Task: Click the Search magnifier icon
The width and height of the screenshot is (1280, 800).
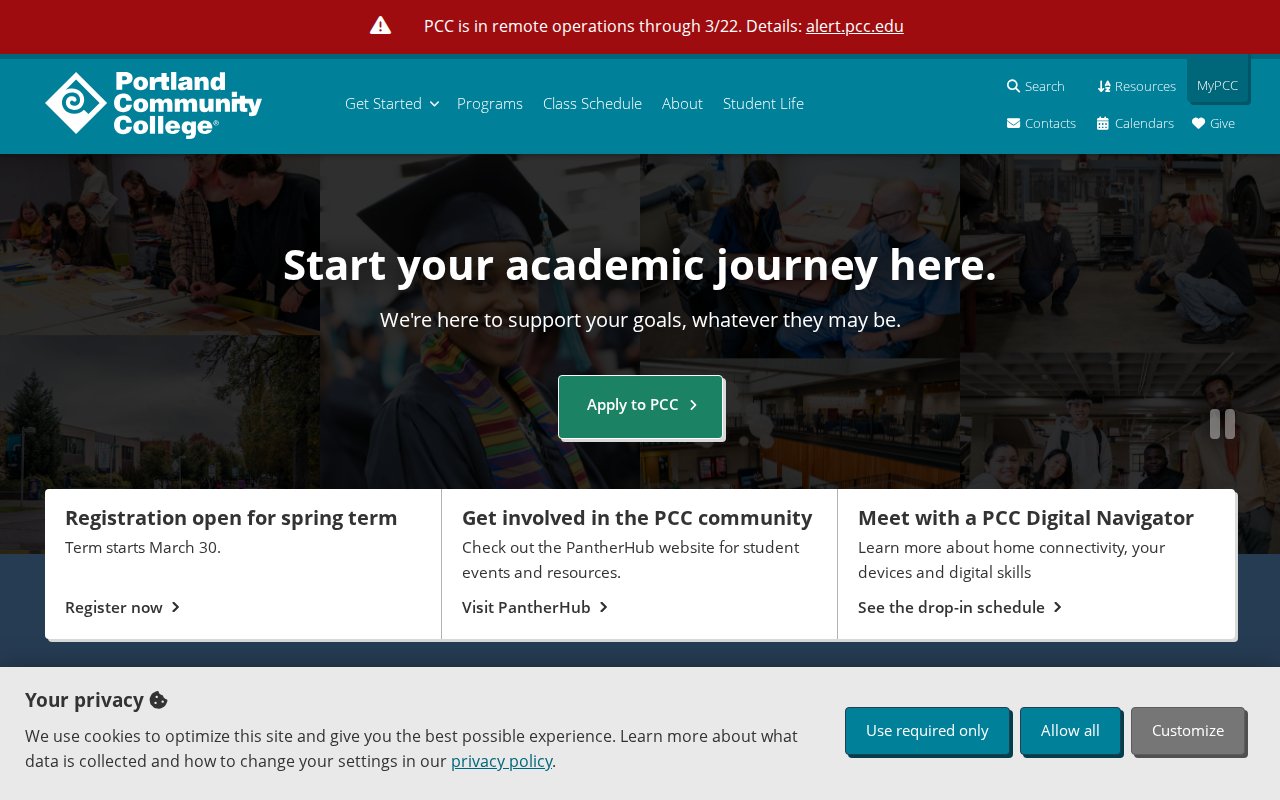Action: (1013, 86)
